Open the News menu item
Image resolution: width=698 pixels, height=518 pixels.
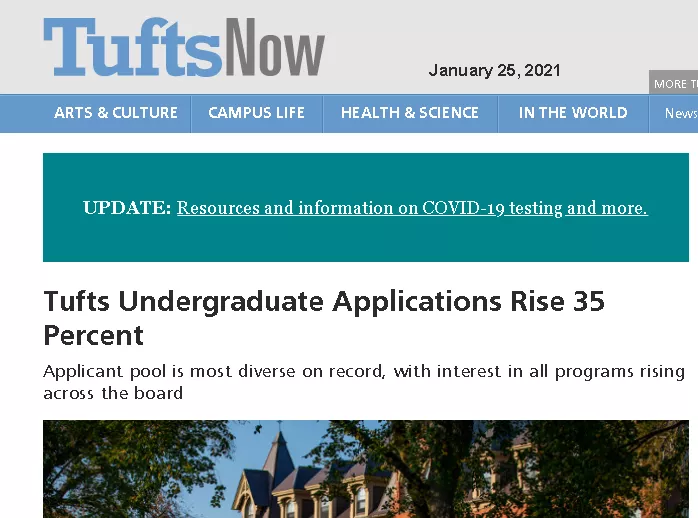[x=681, y=113]
